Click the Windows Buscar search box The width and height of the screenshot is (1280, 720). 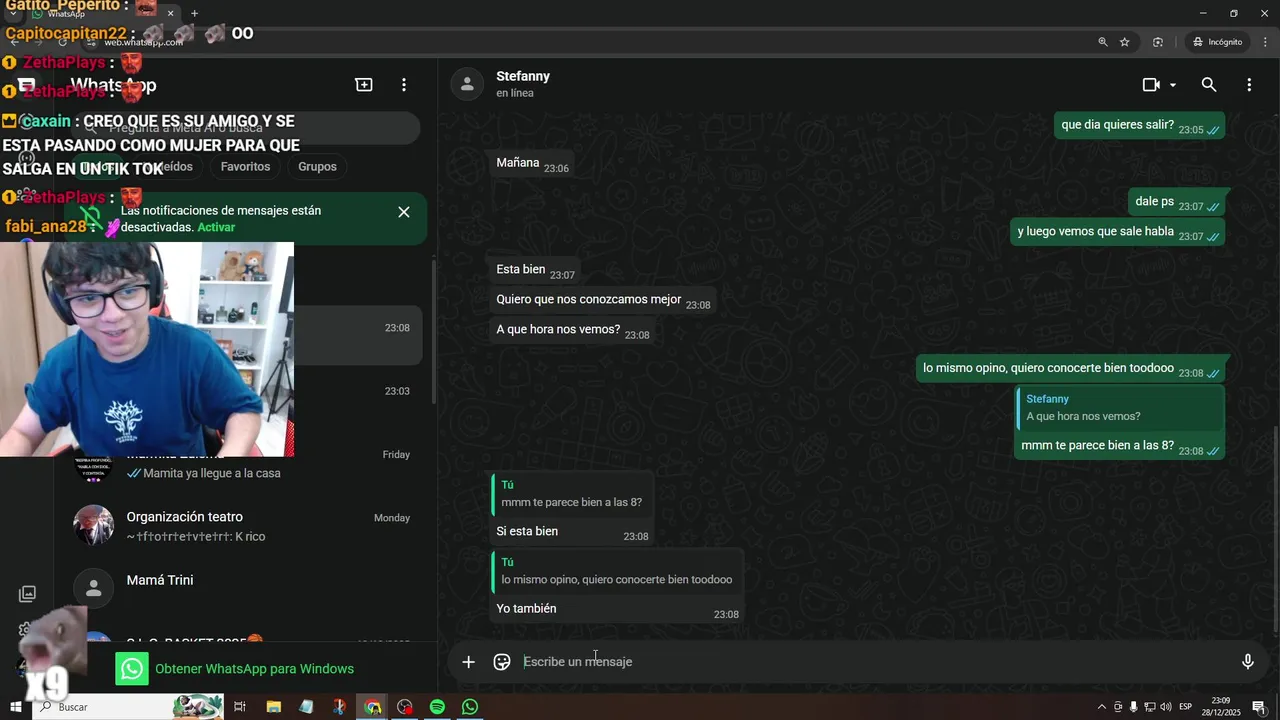(x=128, y=707)
